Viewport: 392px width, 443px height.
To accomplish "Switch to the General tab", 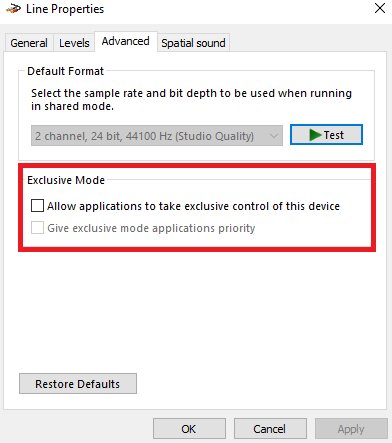I will click(29, 43).
